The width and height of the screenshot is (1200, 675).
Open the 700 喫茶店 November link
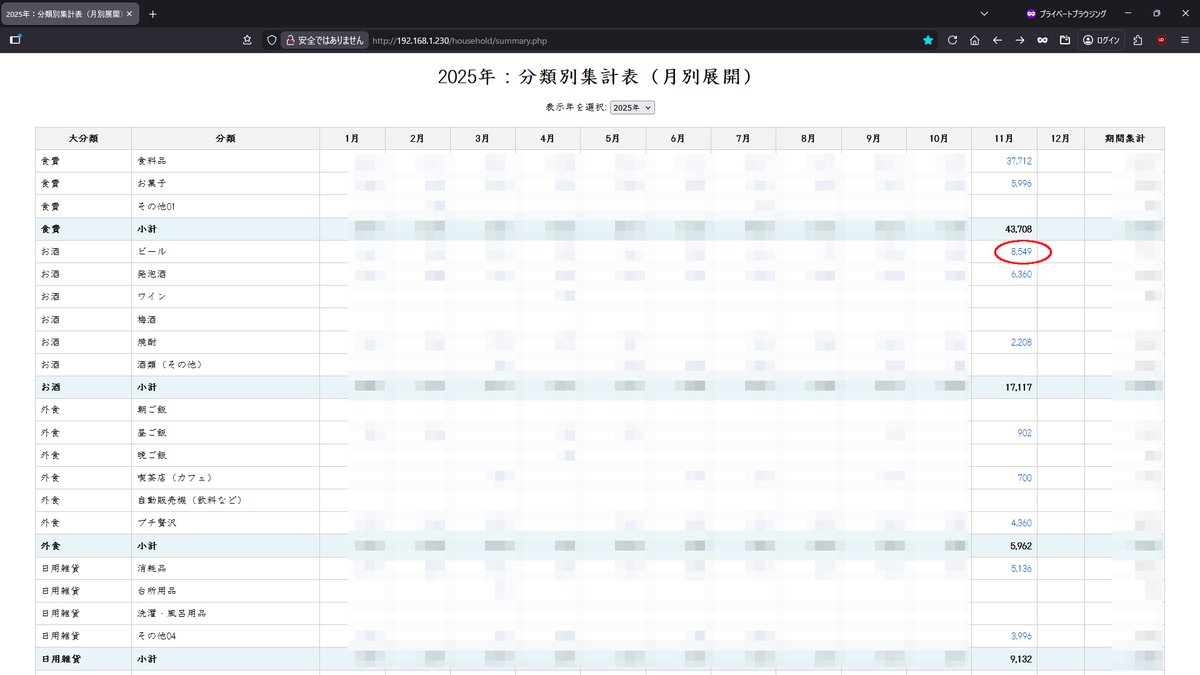pyautogui.click(x=1024, y=478)
